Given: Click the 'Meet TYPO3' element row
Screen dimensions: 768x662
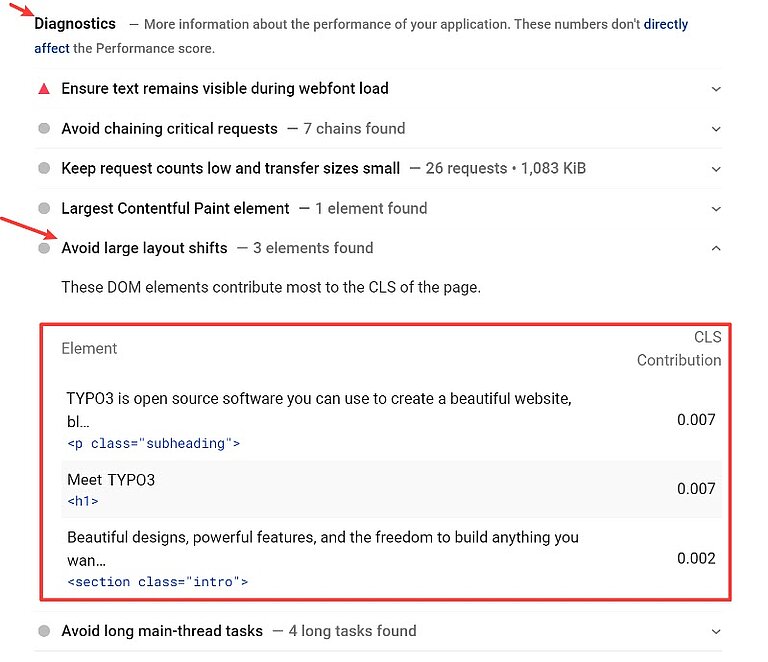Looking at the screenshot, I should [111, 480].
